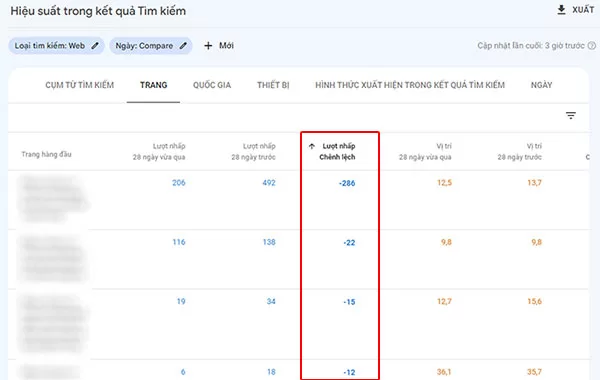
Task: Click the 116 clicks value
Action: tap(179, 242)
